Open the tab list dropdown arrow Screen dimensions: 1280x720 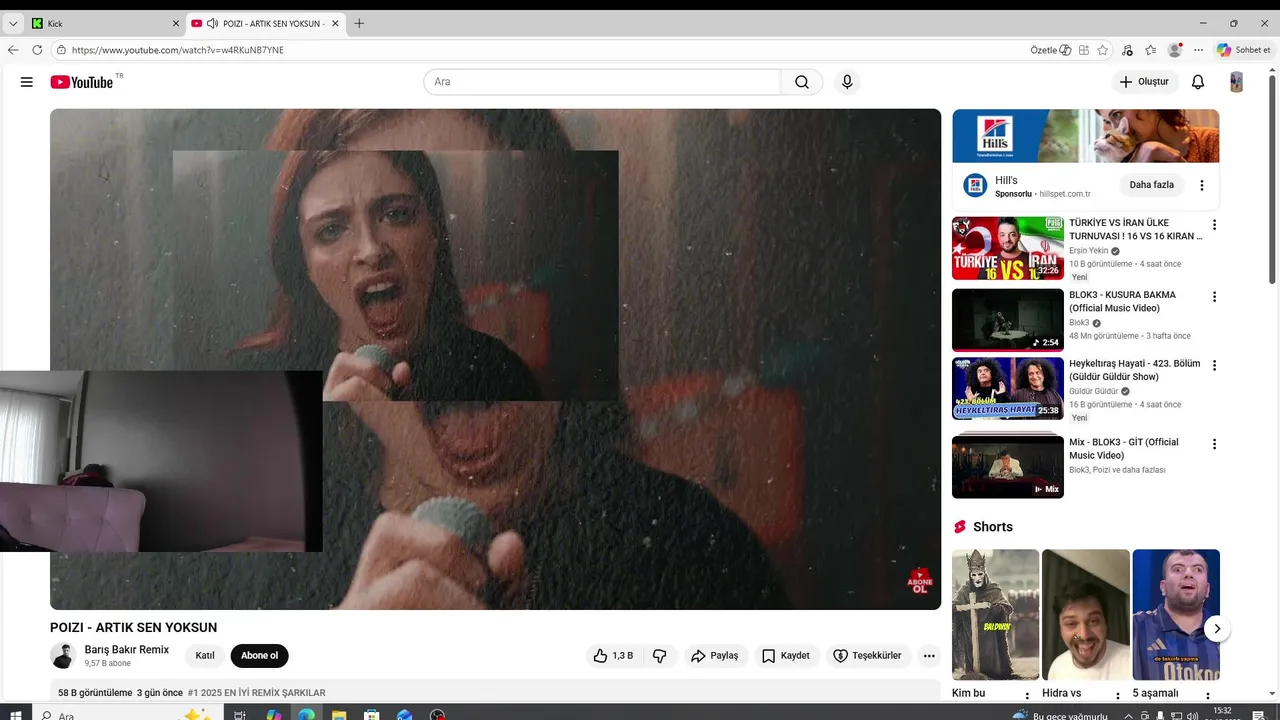(13, 23)
